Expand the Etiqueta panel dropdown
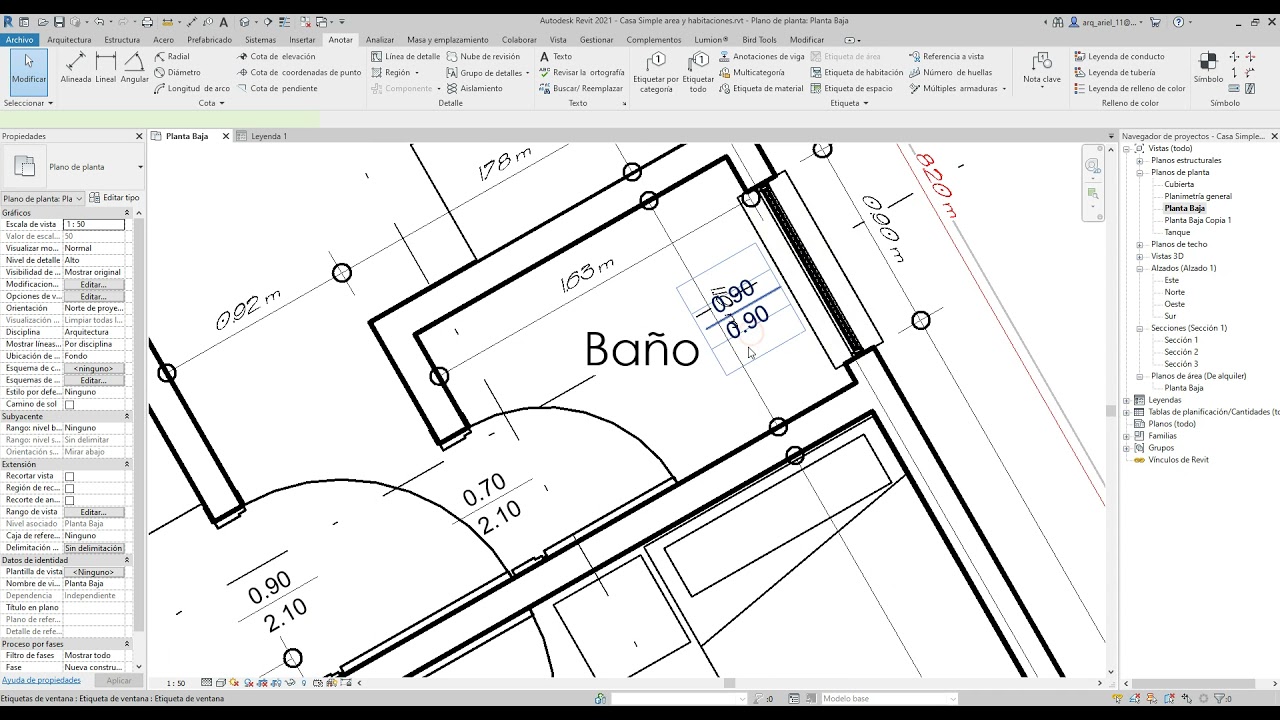 (x=849, y=103)
